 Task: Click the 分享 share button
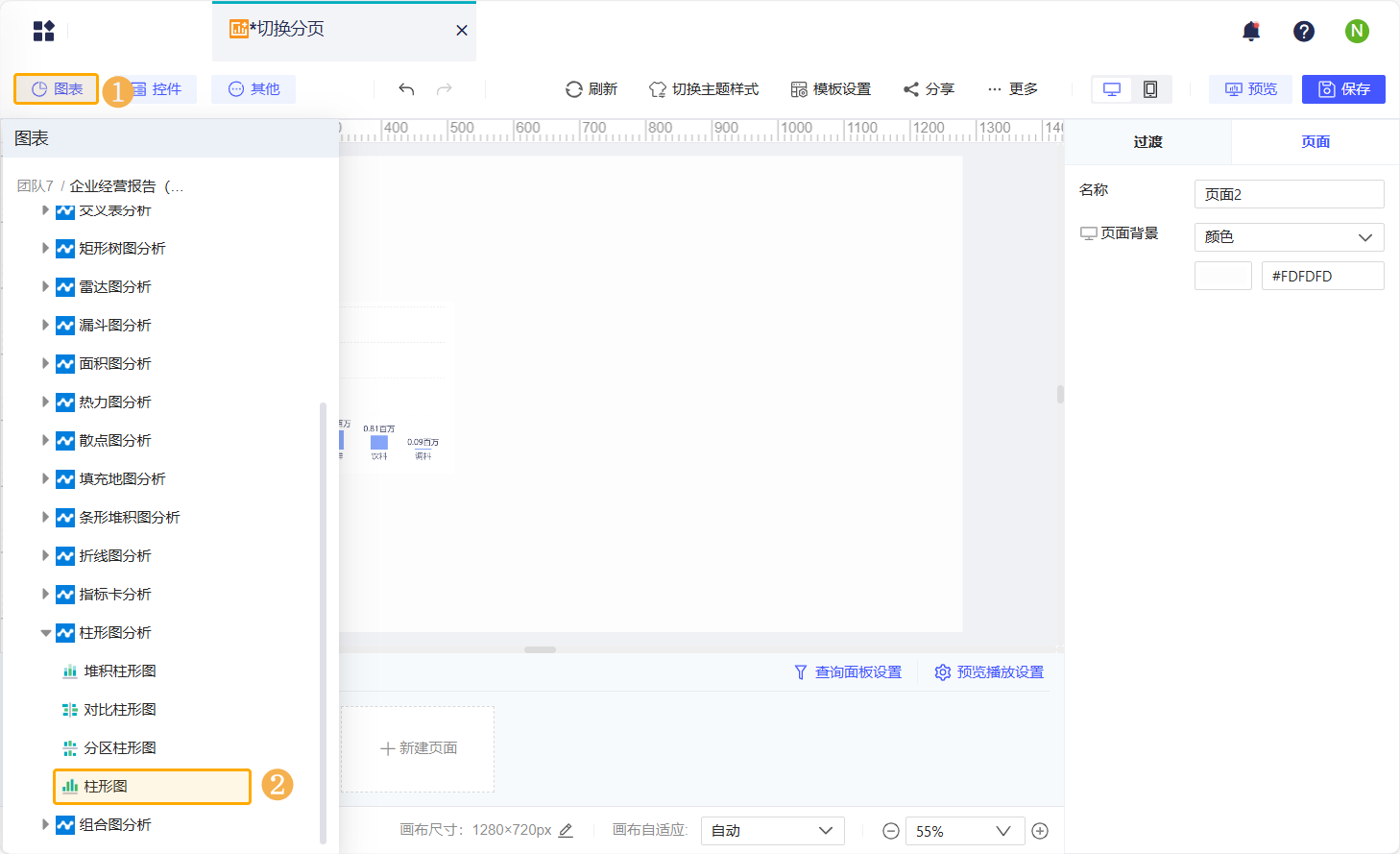(929, 89)
